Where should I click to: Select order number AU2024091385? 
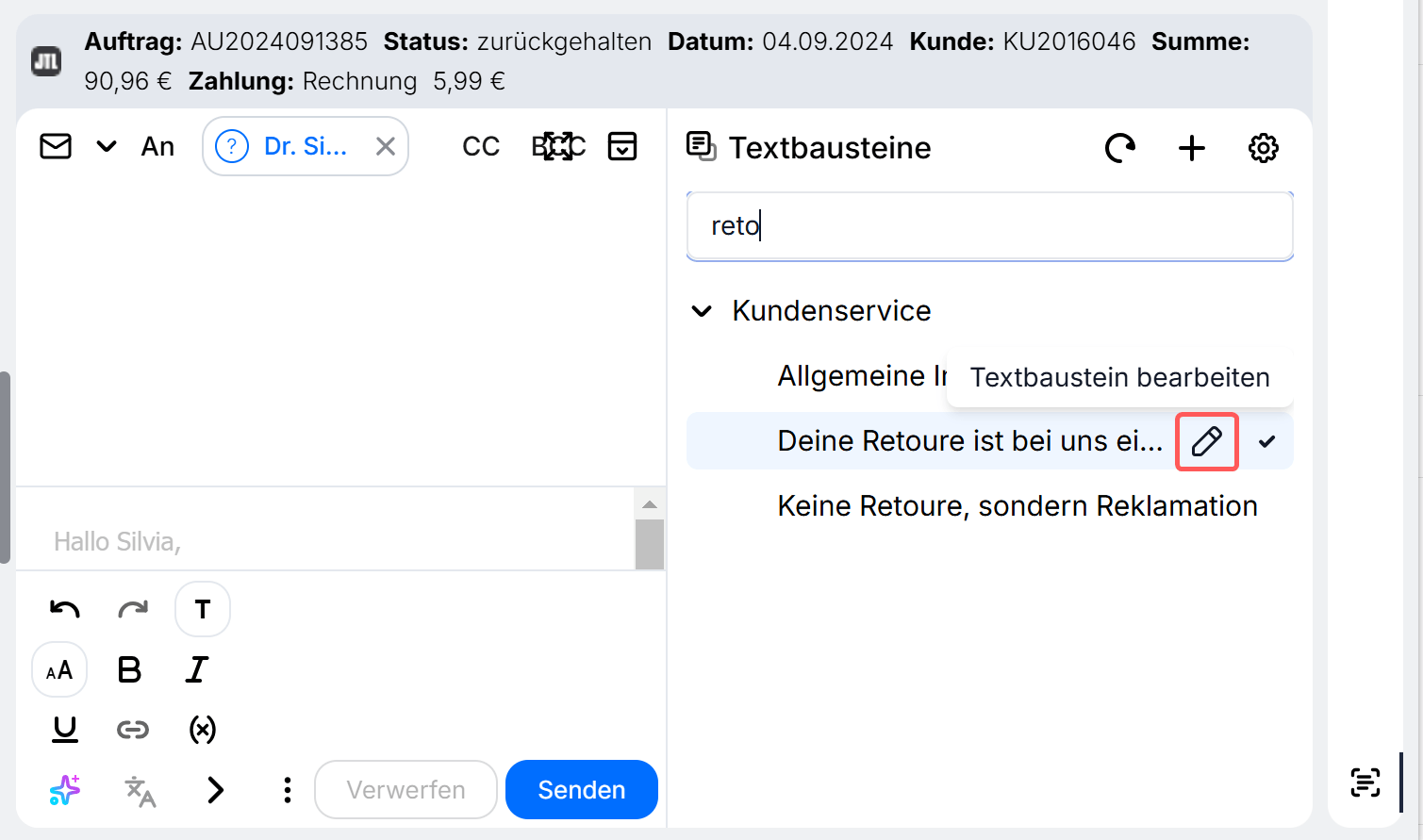[x=279, y=42]
